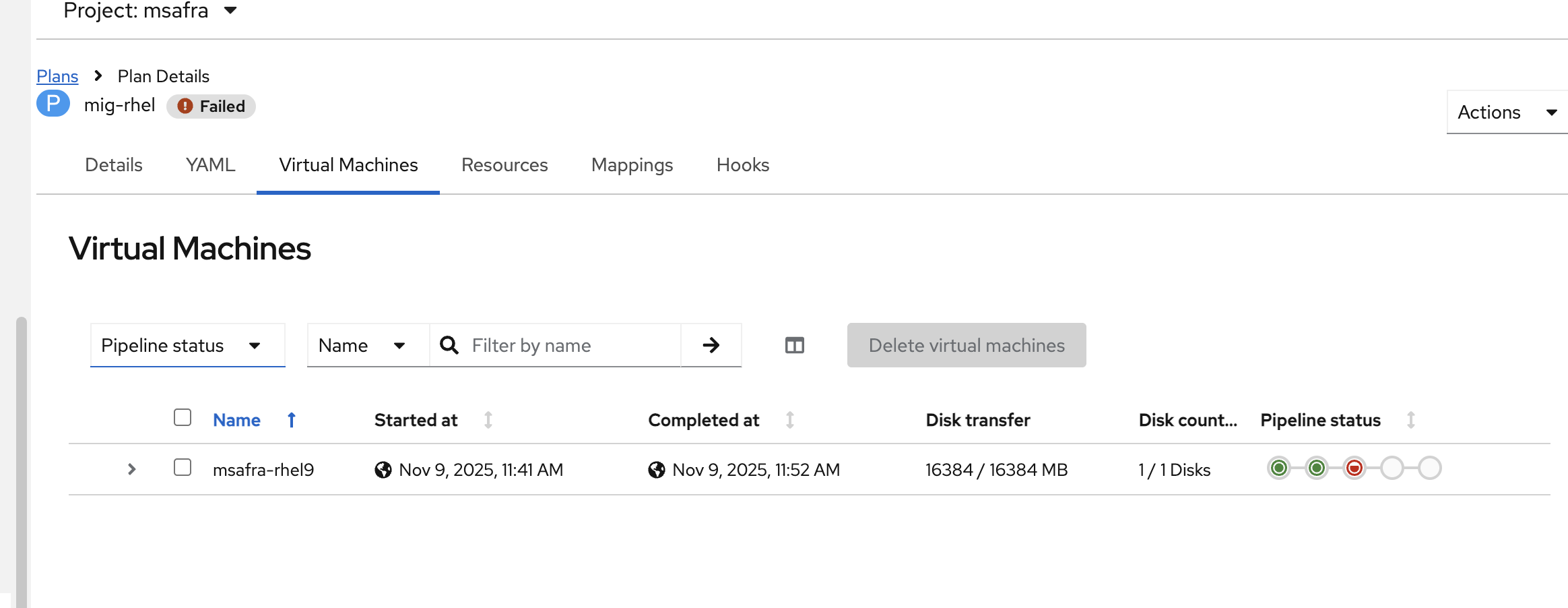Sort by Pipeline status column icon
Image resolution: width=1568 pixels, height=608 pixels.
1411,420
